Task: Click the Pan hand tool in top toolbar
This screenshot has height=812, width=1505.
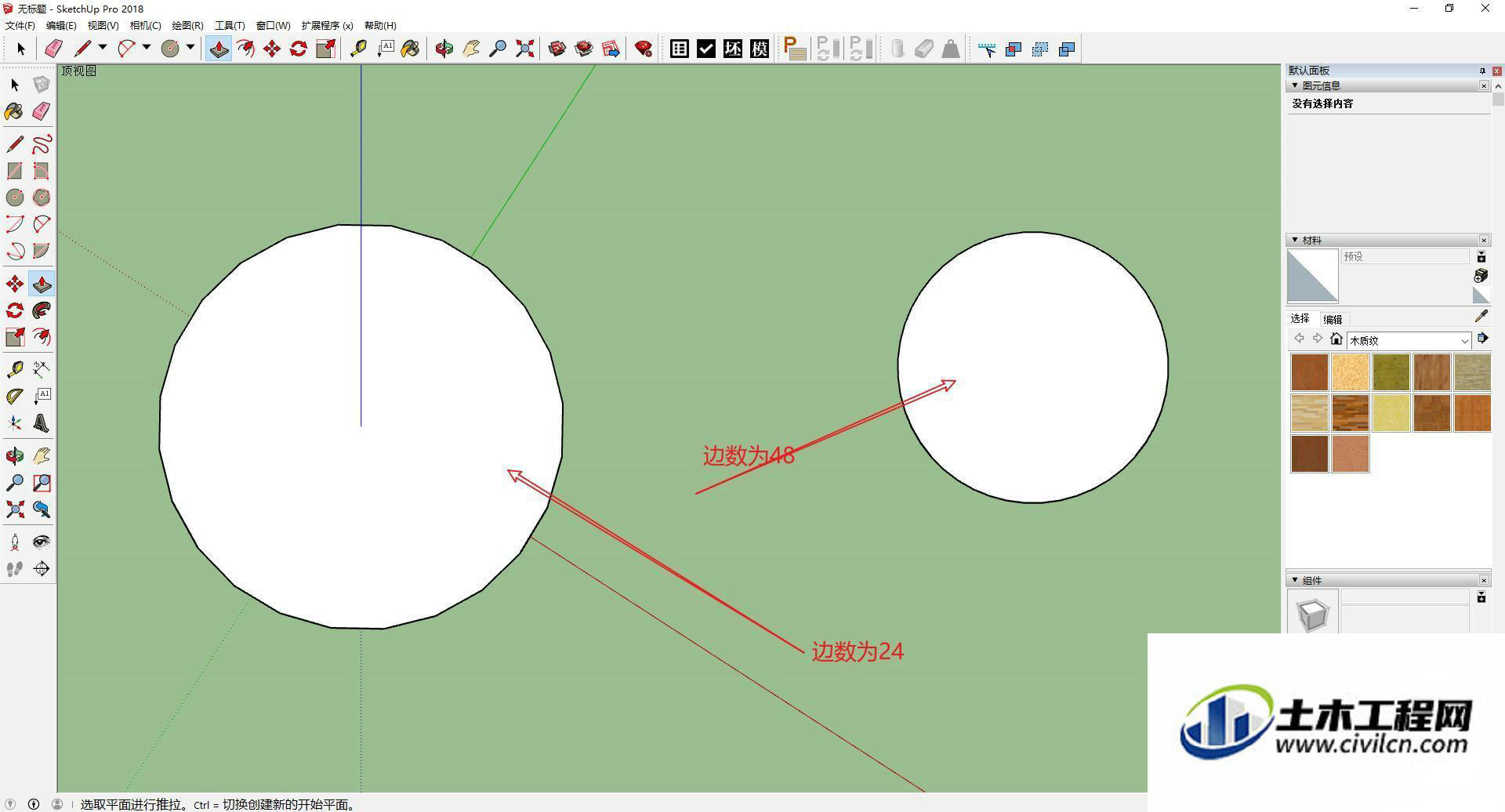Action: point(471,49)
